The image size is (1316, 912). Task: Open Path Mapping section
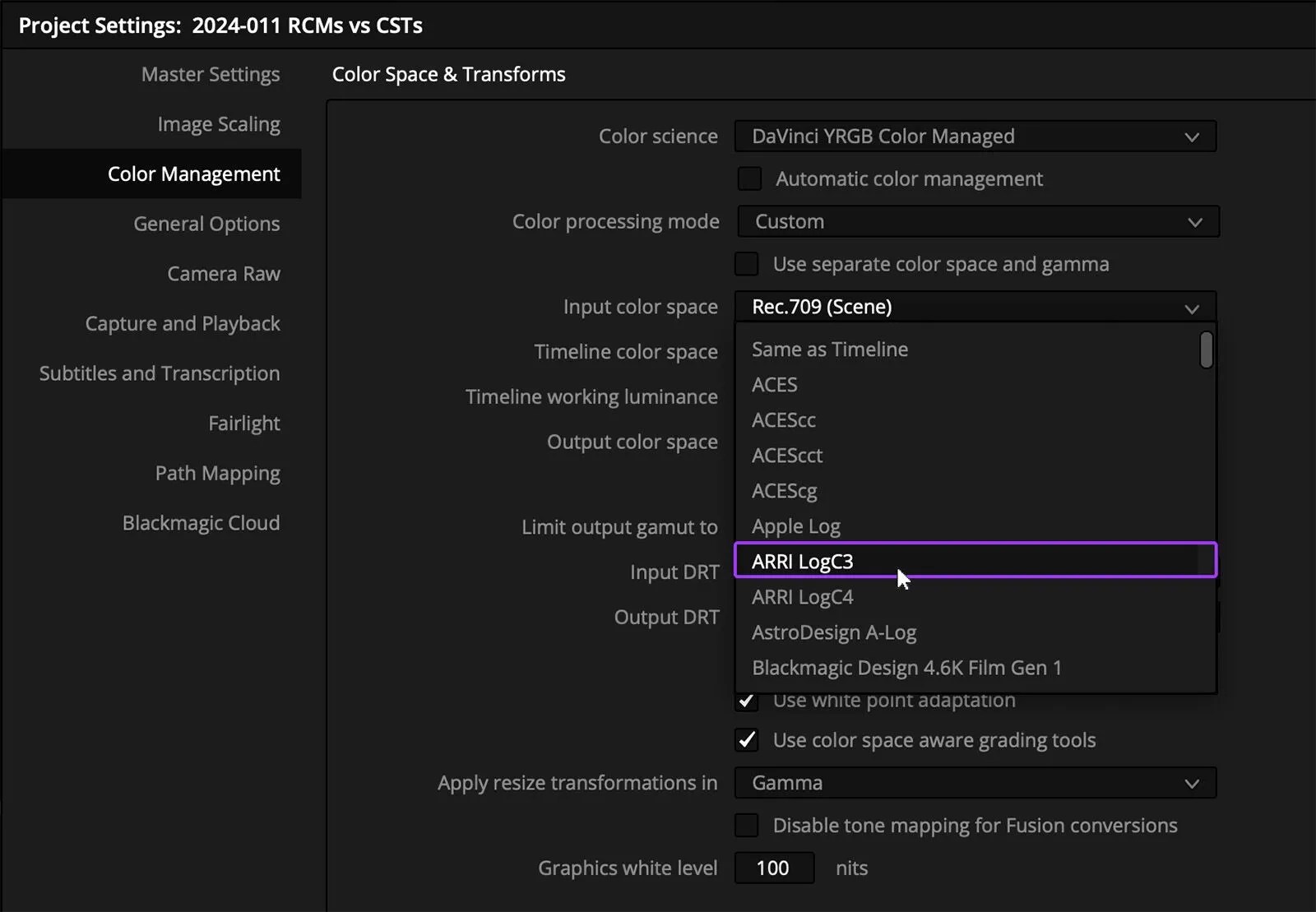click(x=218, y=474)
